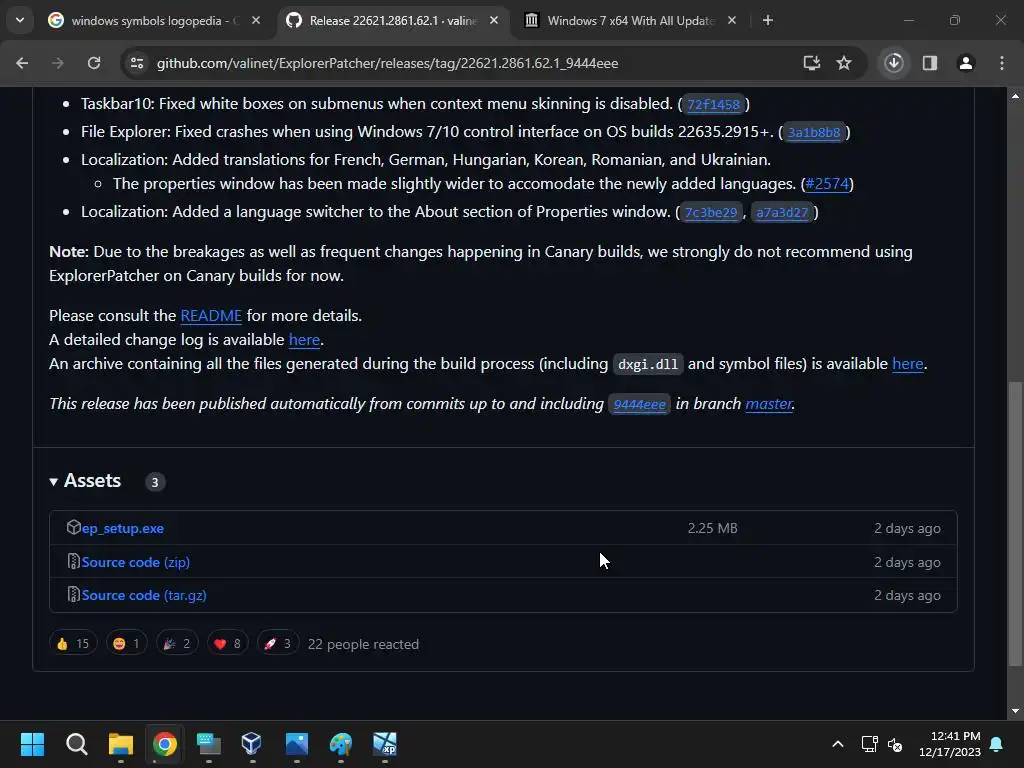Go back to previous page
Image resolution: width=1024 pixels, height=768 pixels.
pos(22,63)
